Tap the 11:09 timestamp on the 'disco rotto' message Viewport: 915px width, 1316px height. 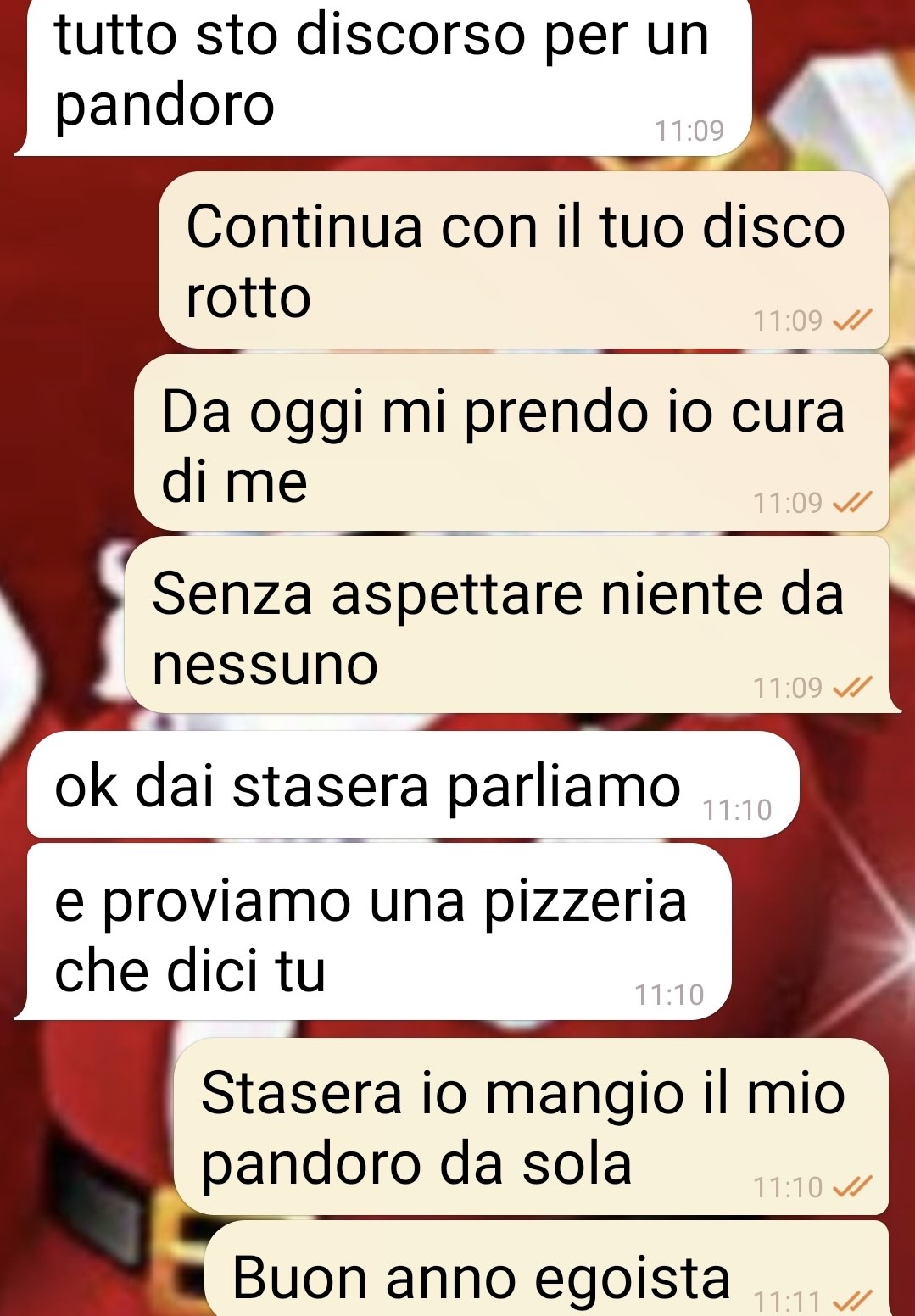(x=788, y=321)
